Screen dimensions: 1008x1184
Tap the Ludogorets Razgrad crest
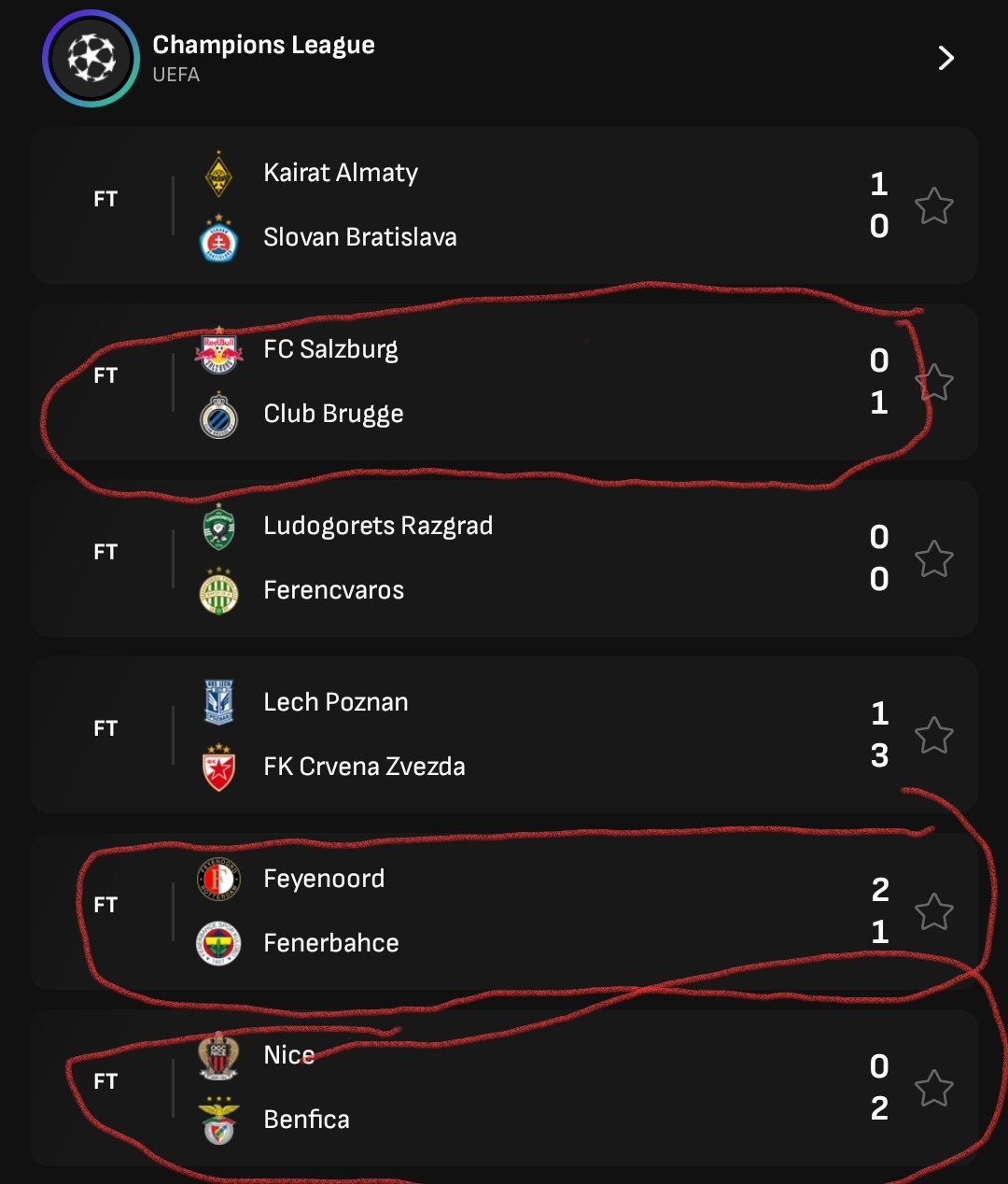(x=218, y=527)
